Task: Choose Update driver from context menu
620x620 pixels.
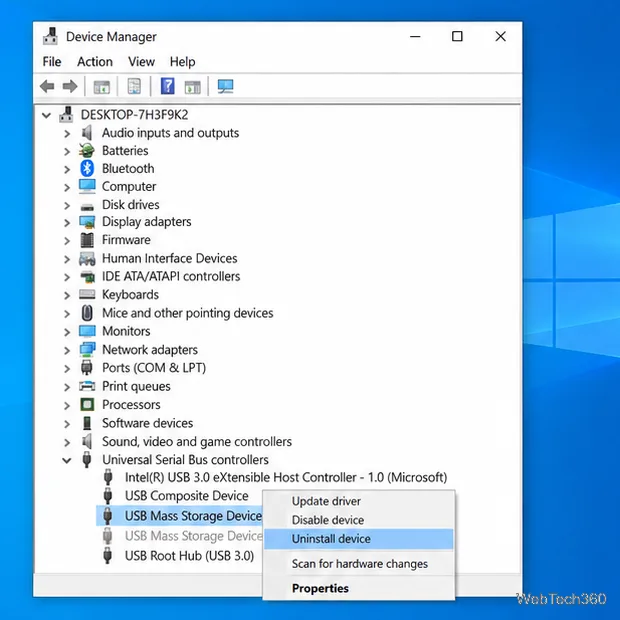Action: pyautogui.click(x=359, y=501)
